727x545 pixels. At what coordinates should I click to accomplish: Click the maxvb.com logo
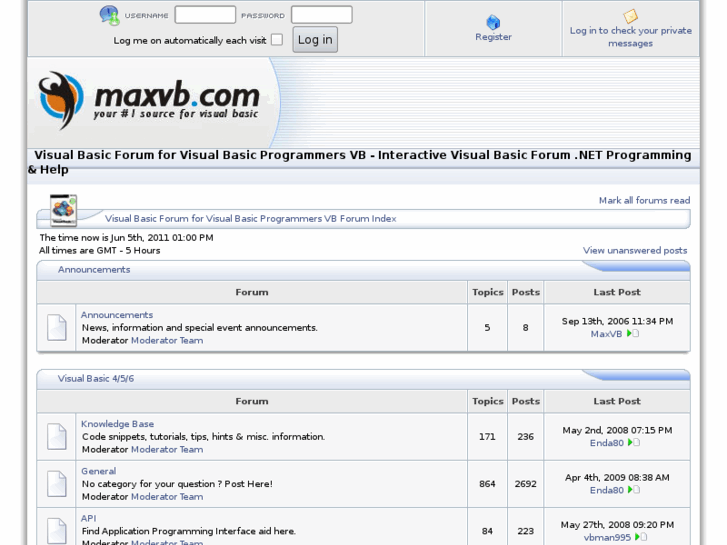click(x=150, y=101)
